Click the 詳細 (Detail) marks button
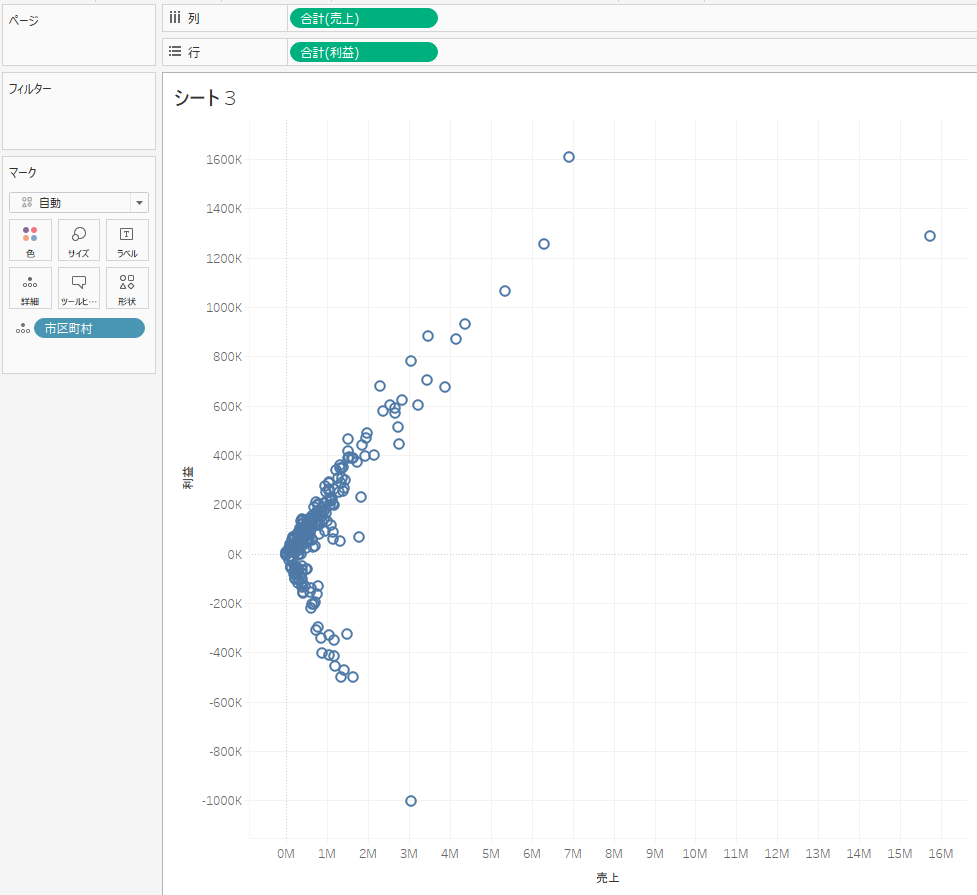This screenshot has width=977, height=895. (x=30, y=288)
